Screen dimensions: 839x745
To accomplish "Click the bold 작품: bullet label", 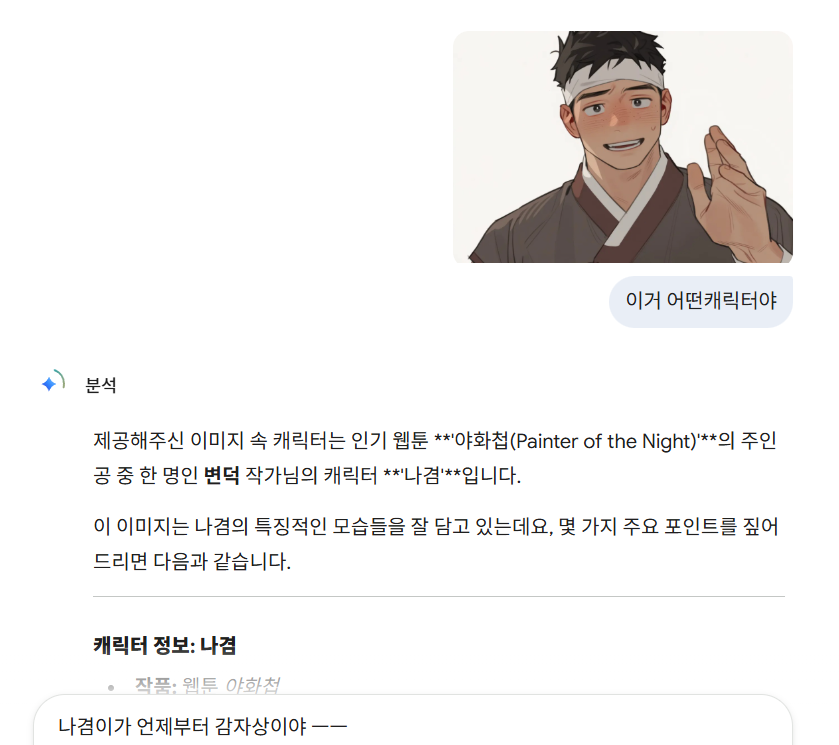I will pyautogui.click(x=156, y=685).
